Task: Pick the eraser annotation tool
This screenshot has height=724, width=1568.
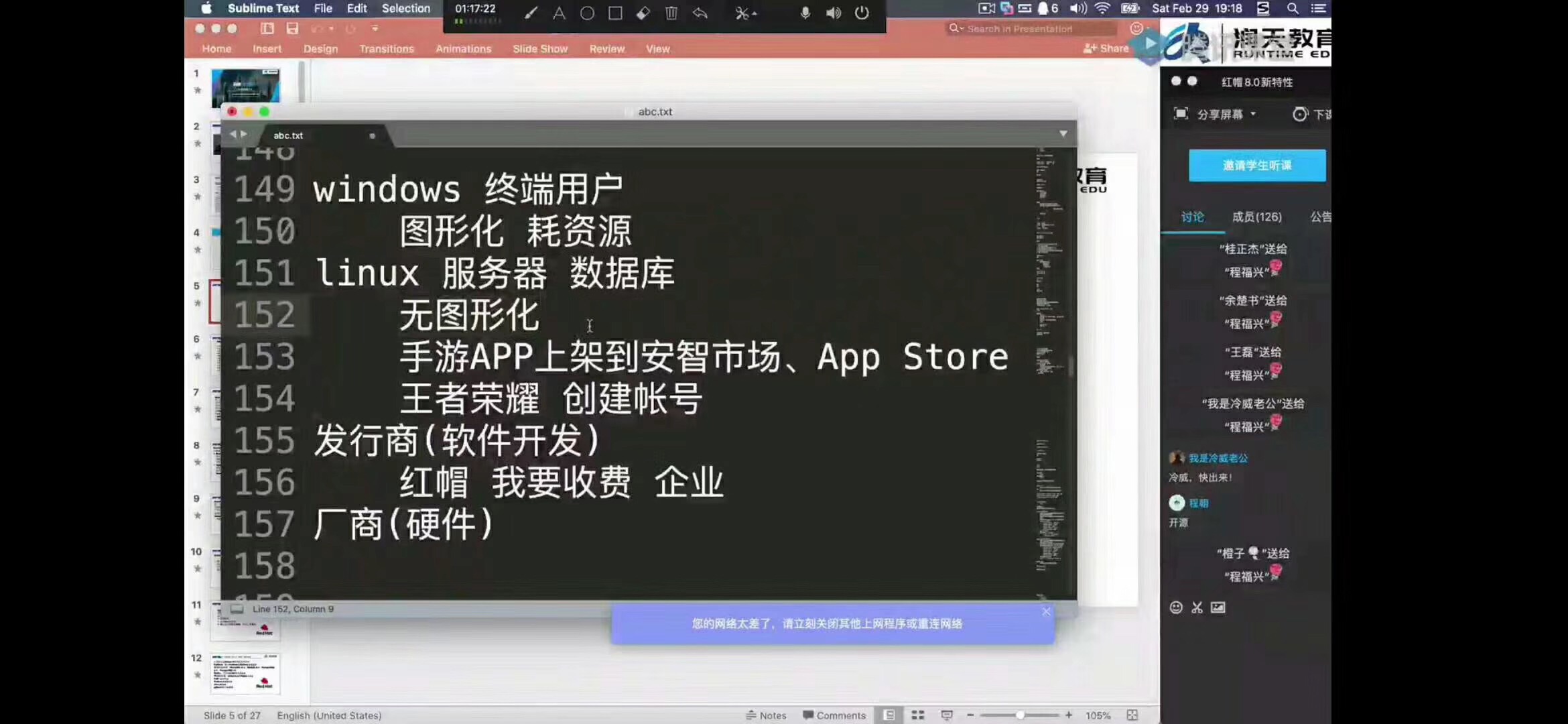Action: click(643, 13)
